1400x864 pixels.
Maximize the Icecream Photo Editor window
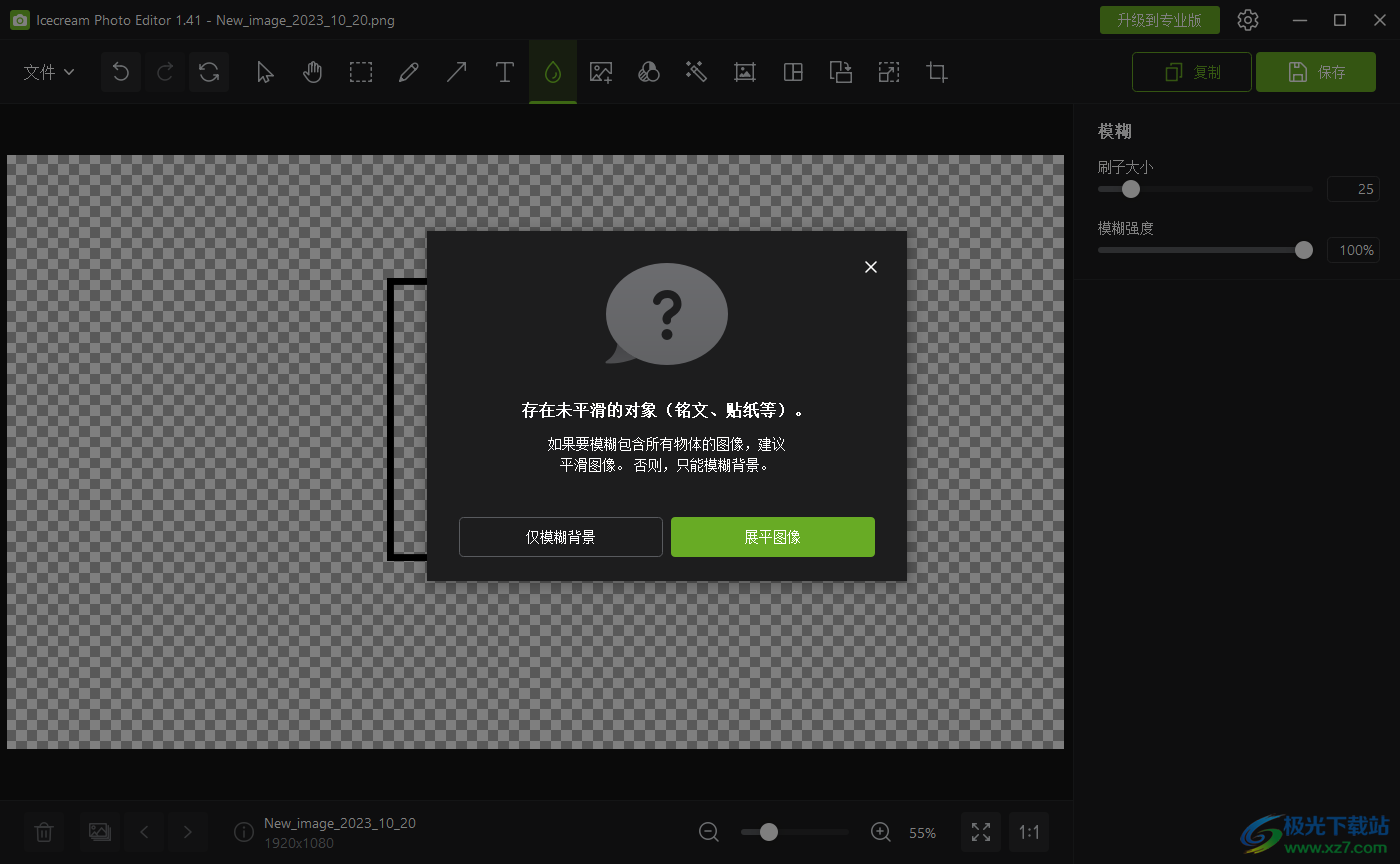click(x=1340, y=20)
